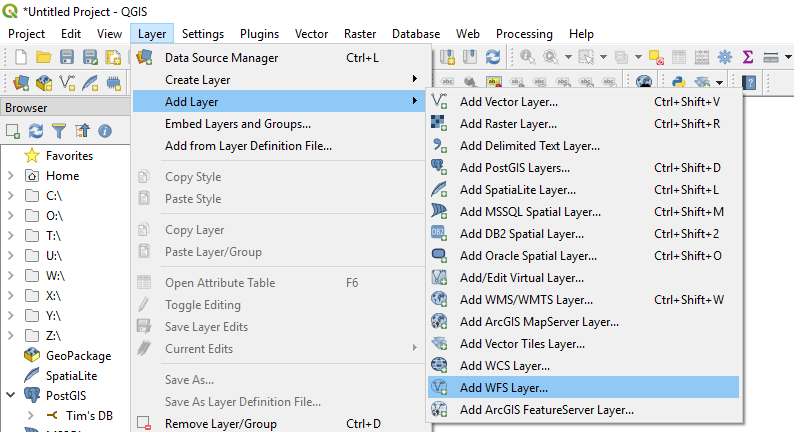Click the Refresh map toolbar icon
The width and height of the screenshot is (794, 432).
click(x=493, y=57)
